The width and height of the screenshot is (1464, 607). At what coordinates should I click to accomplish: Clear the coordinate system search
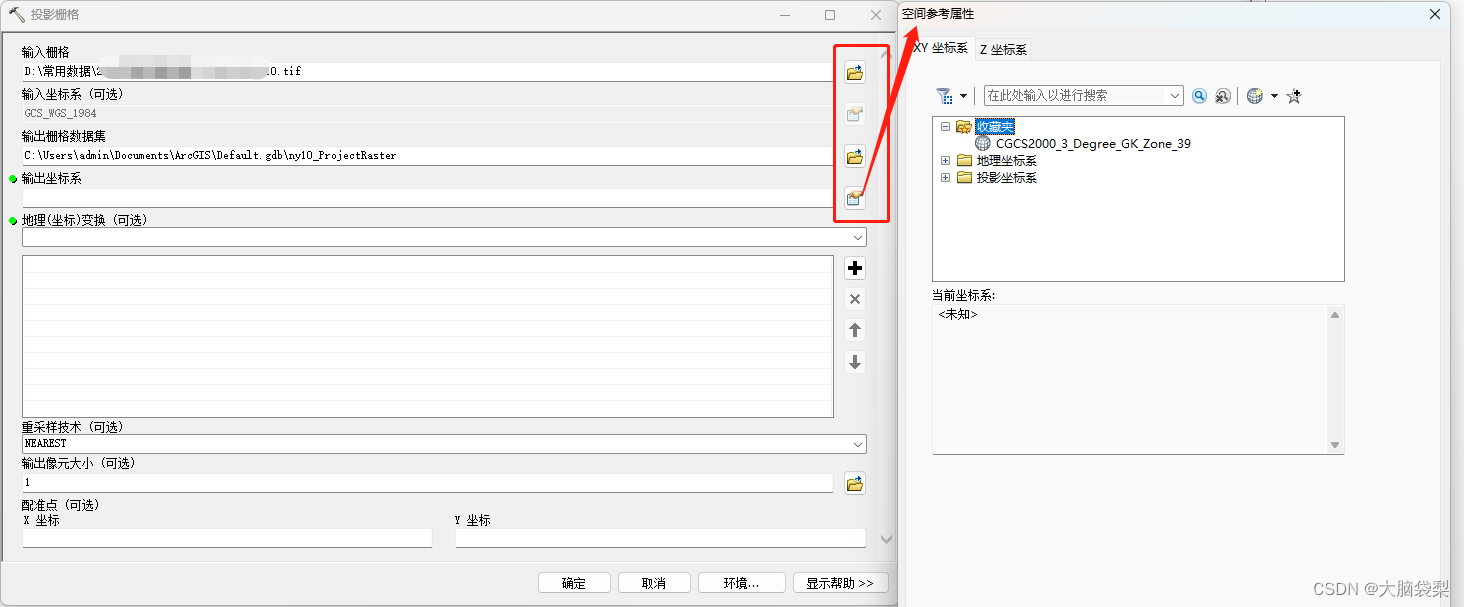coord(1222,96)
